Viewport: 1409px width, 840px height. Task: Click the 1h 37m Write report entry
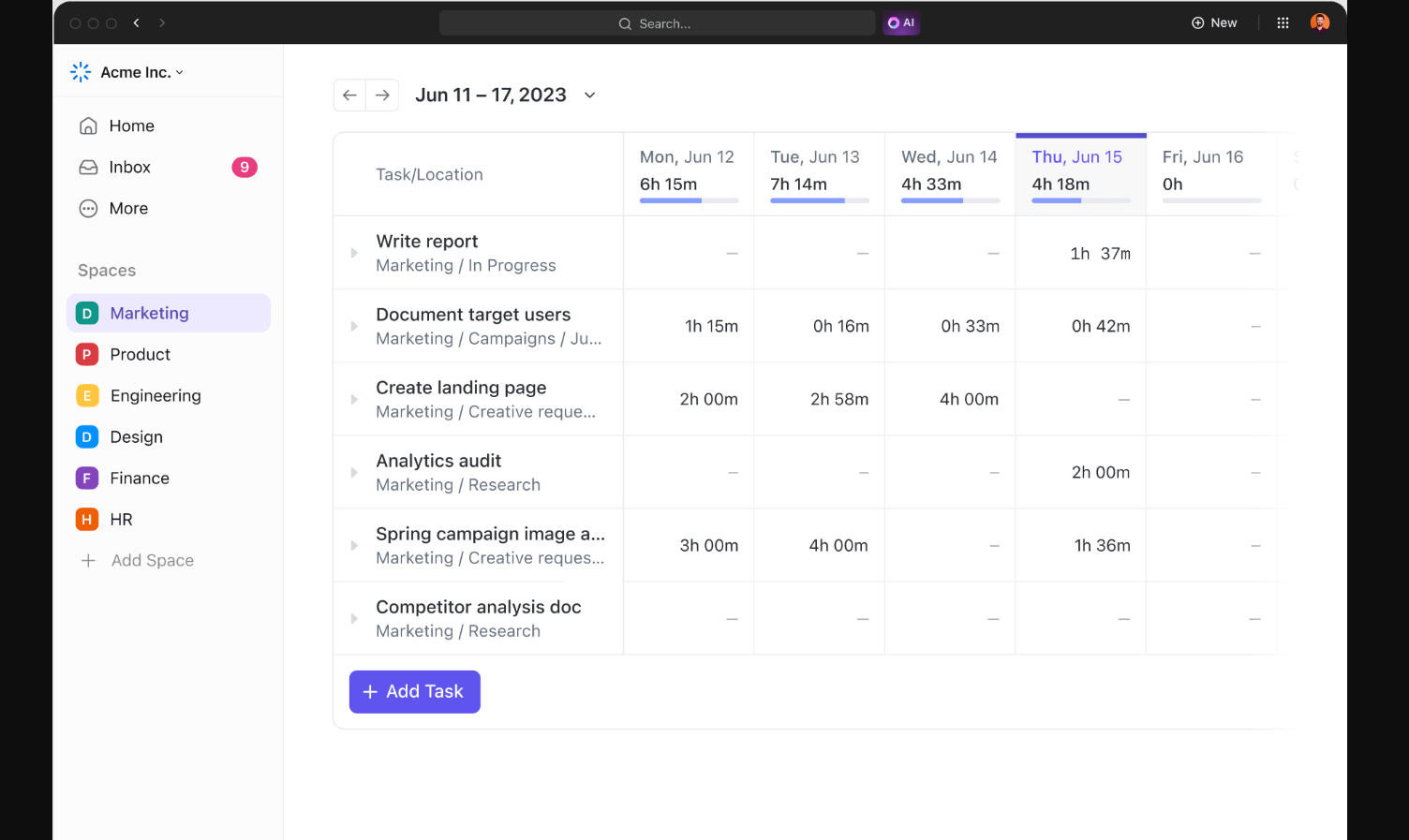pos(1101,253)
